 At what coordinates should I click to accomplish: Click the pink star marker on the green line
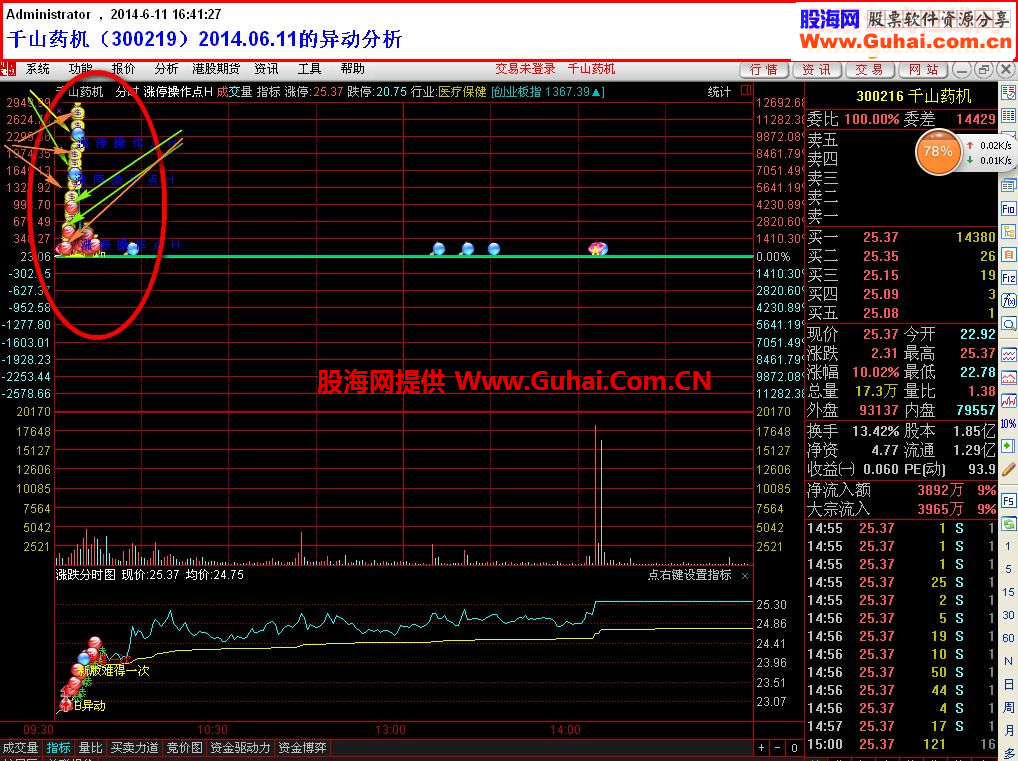(x=597, y=249)
